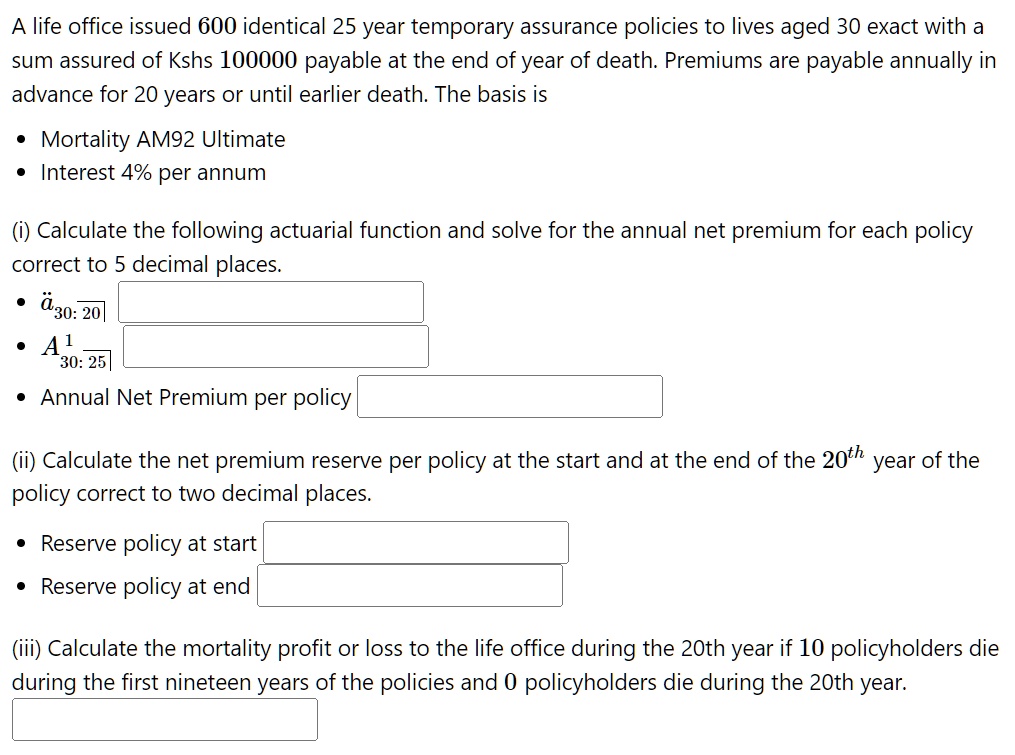Click the Reserve policy at end label
The image size is (1015, 755).
(x=143, y=586)
